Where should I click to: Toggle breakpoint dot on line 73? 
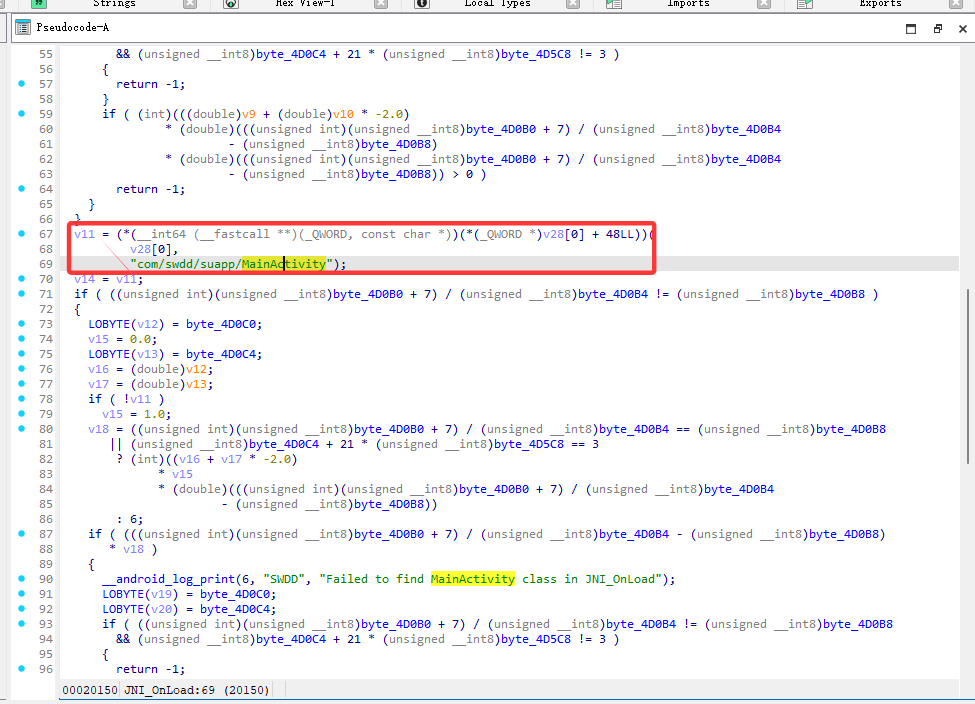(22, 323)
